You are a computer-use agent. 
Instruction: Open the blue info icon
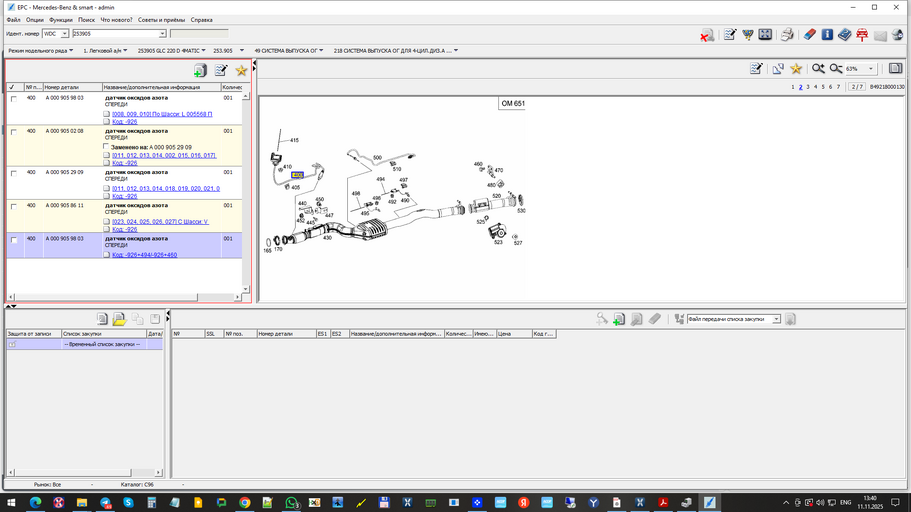tap(827, 35)
